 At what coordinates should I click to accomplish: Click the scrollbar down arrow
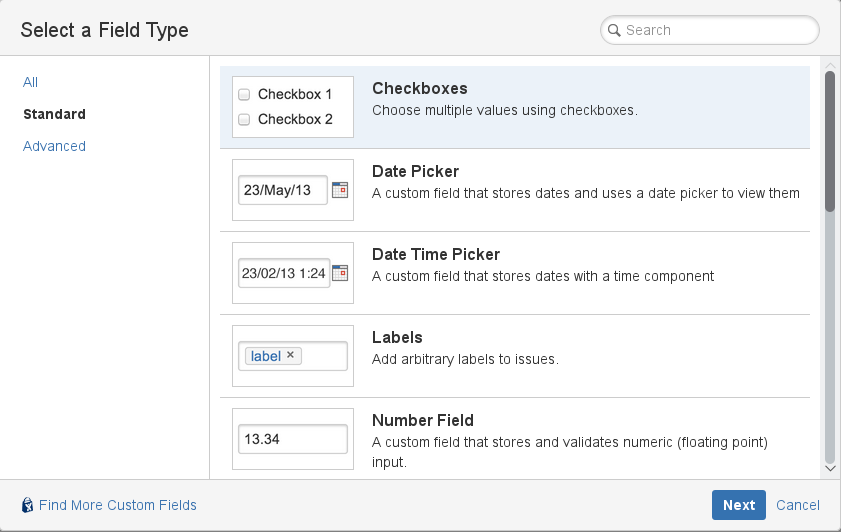pyautogui.click(x=829, y=467)
